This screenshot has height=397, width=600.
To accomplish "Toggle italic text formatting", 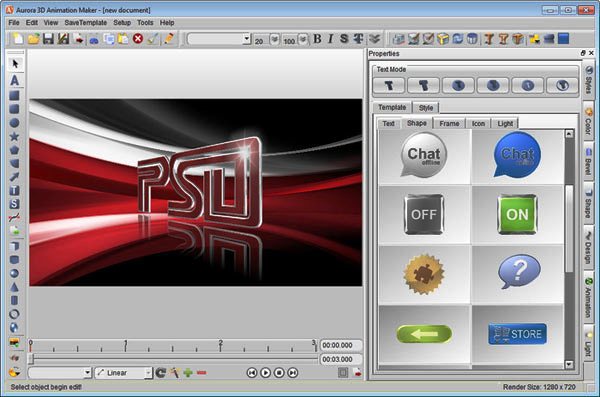I will click(331, 39).
